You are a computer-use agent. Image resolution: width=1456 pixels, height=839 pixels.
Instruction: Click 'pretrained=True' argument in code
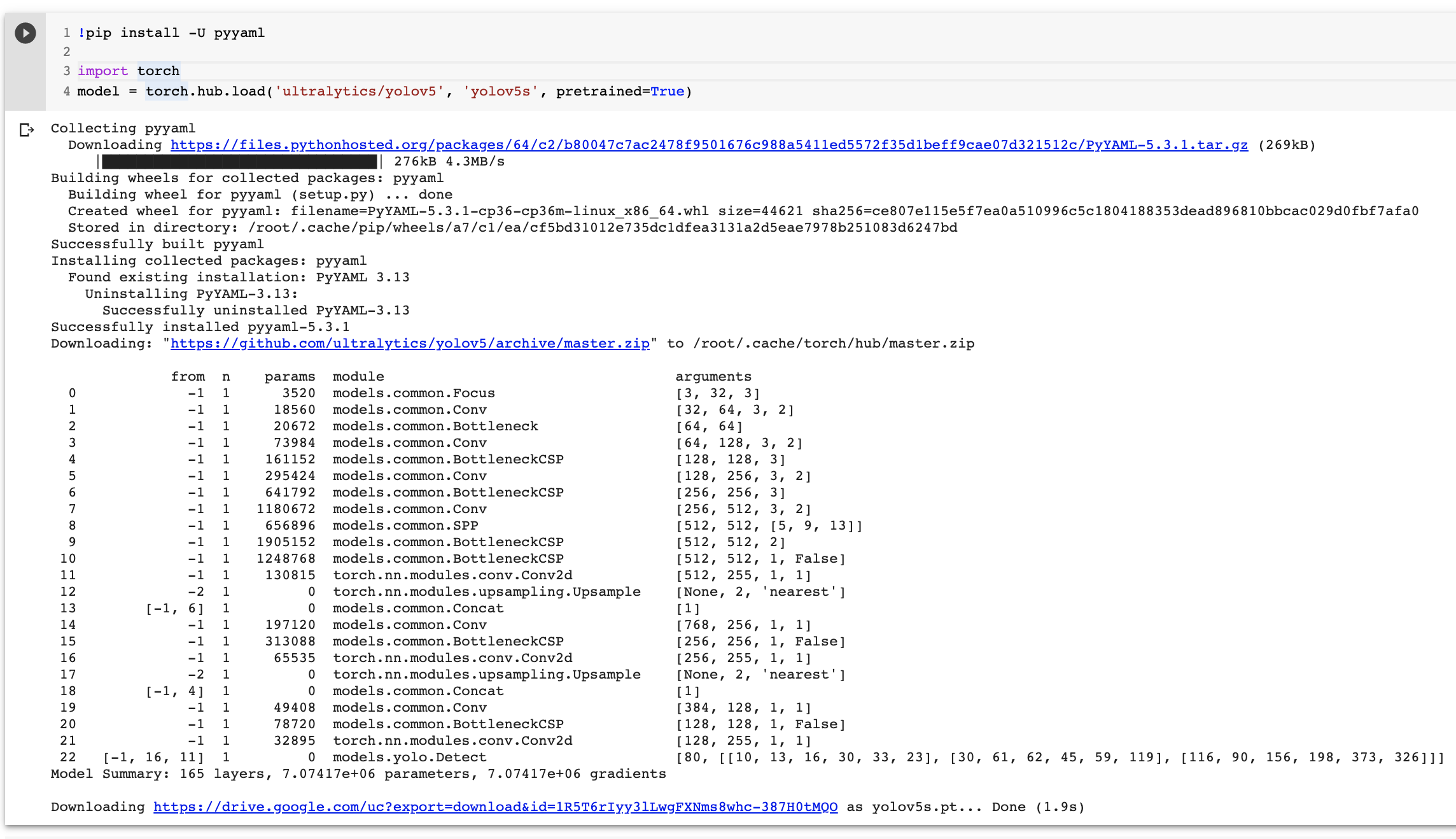(x=620, y=92)
